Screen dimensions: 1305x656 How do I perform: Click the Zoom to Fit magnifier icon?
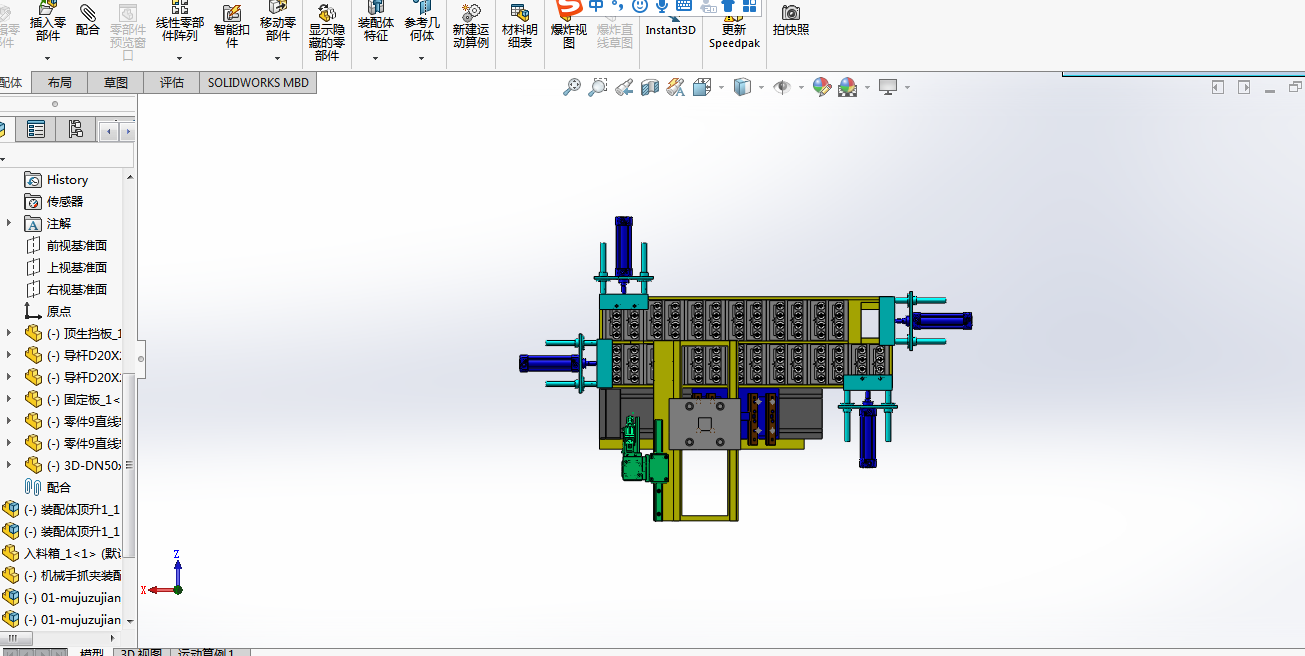[x=572, y=87]
